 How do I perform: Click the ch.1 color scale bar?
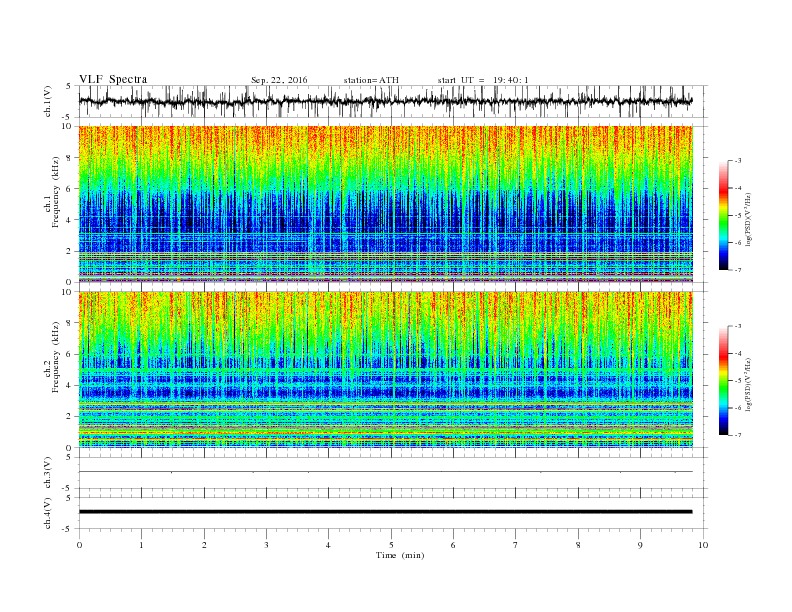coord(723,215)
